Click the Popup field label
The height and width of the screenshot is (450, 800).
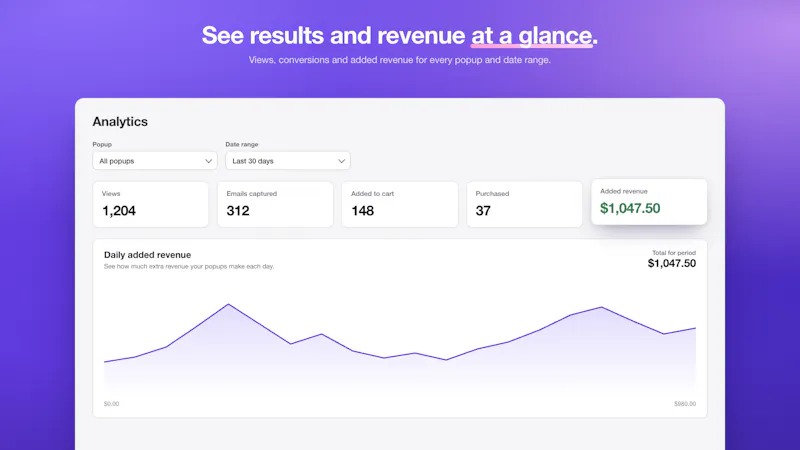(x=102, y=144)
